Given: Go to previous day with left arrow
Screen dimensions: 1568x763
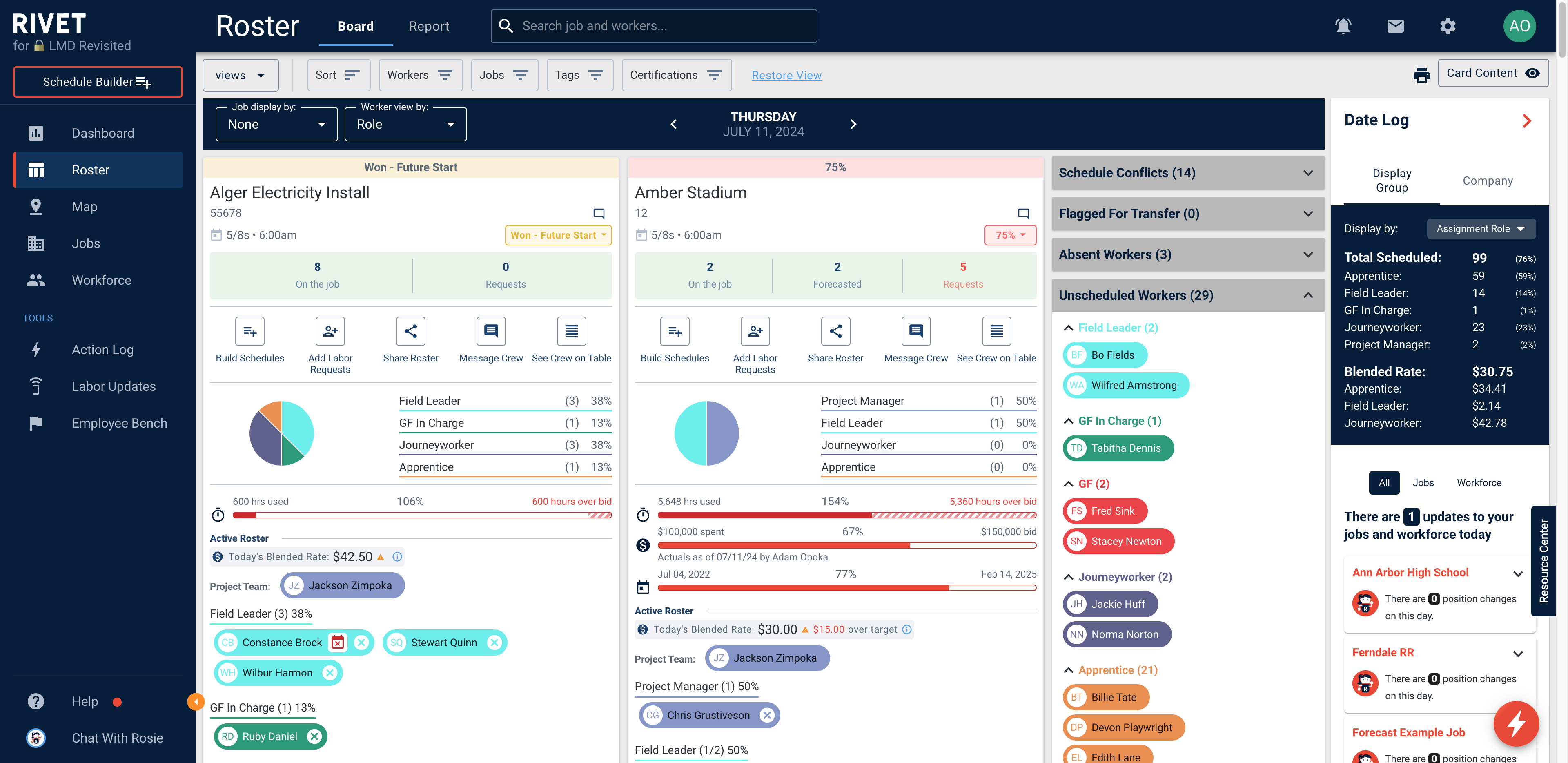Looking at the screenshot, I should (673, 124).
